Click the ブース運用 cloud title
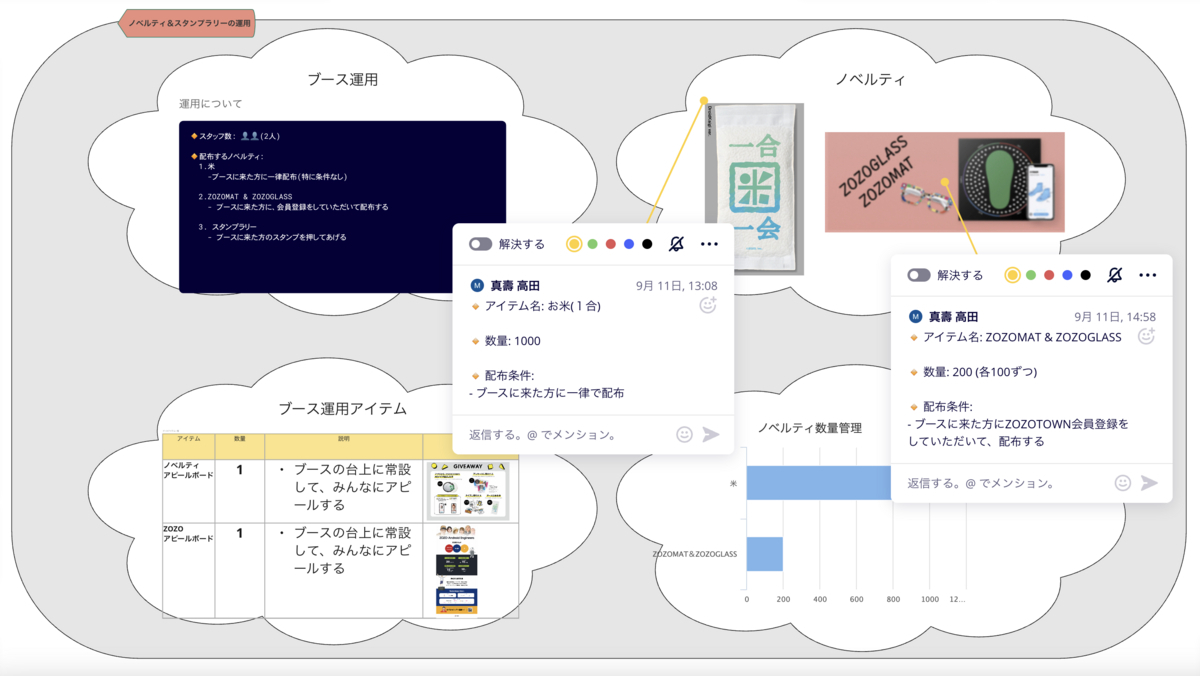Viewport: 1200px width, 676px height. [342, 79]
